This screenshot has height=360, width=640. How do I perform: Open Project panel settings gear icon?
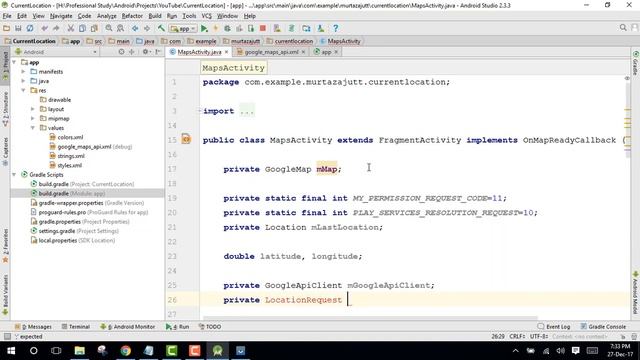pyautogui.click(x=146, y=52)
